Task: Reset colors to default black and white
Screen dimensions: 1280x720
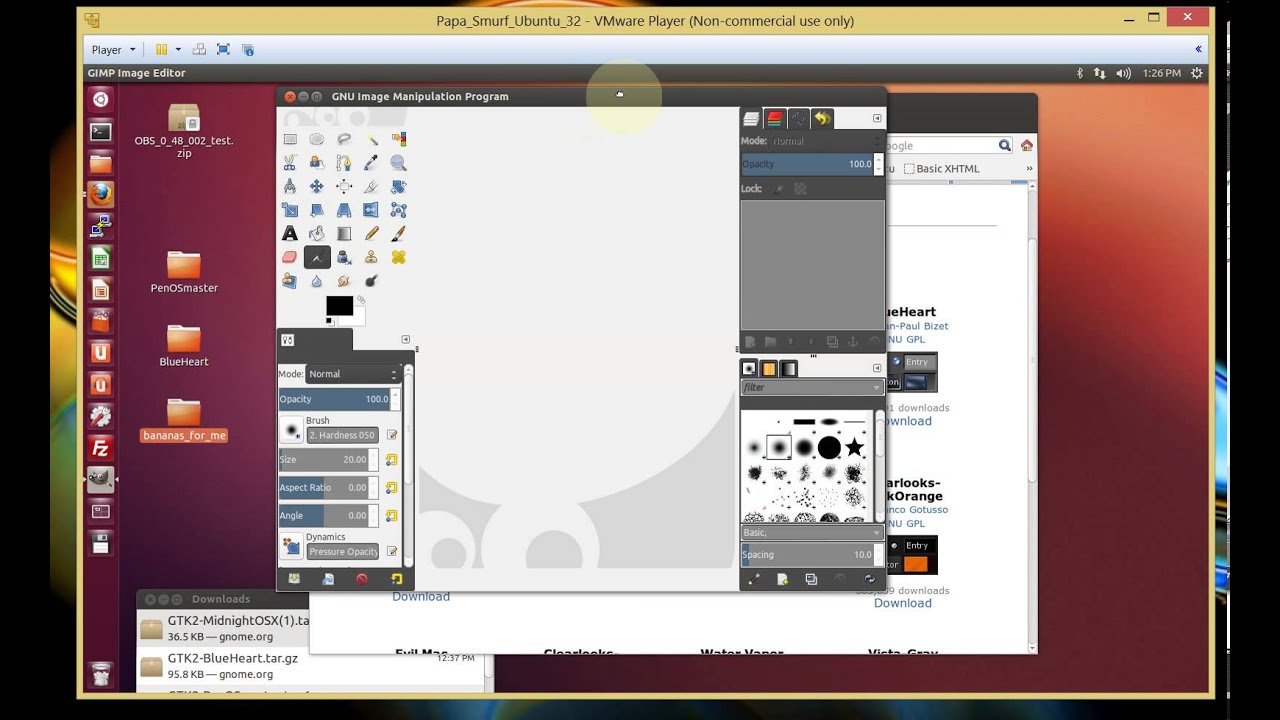Action: tap(331, 321)
